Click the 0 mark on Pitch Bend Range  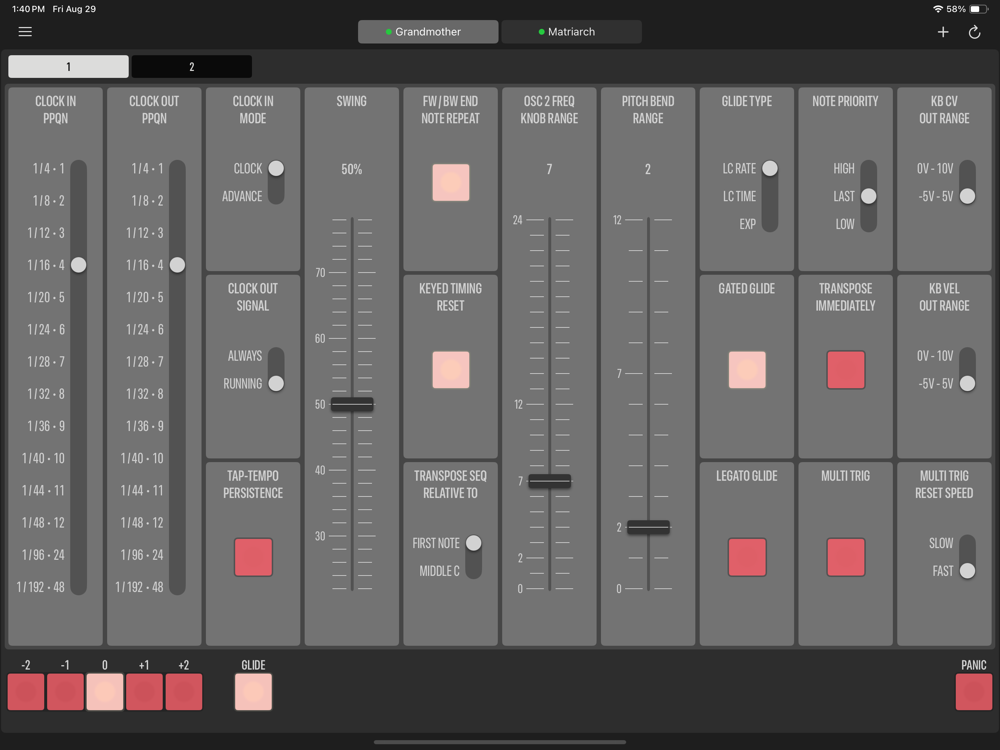coord(619,589)
